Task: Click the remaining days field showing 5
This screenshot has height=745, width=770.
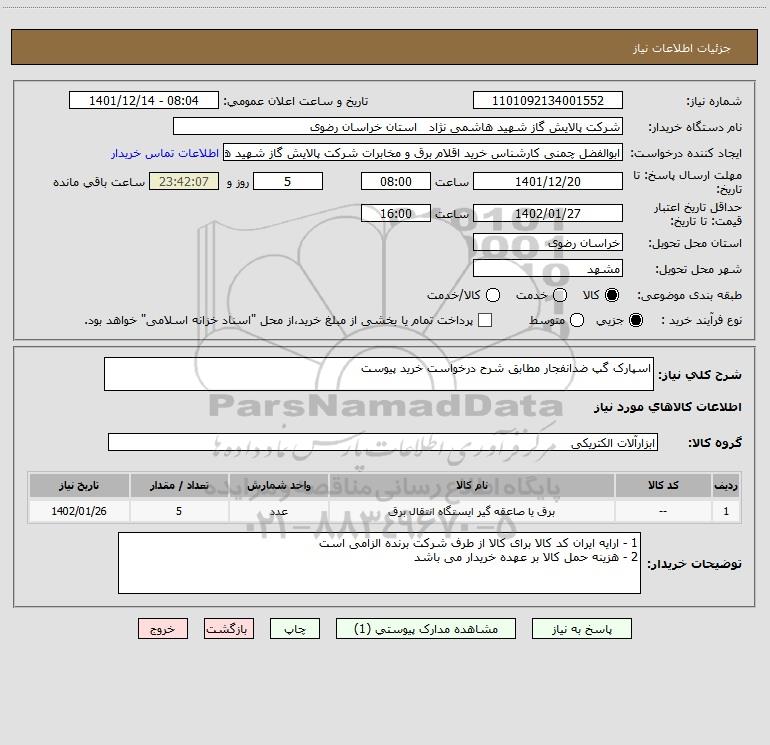Action: 288,181
